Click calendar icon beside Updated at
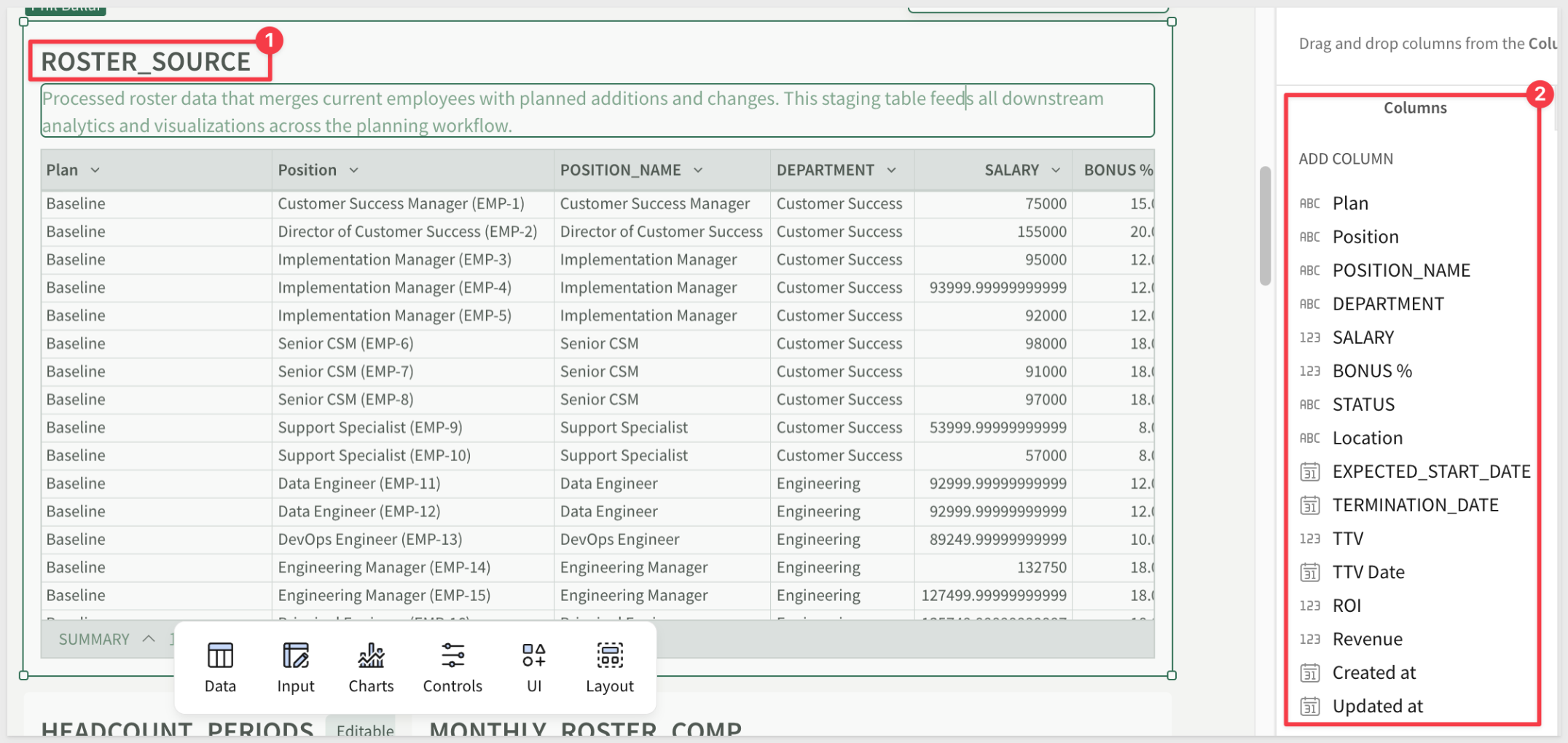Viewport: 1568px width, 743px height. pos(1309,707)
